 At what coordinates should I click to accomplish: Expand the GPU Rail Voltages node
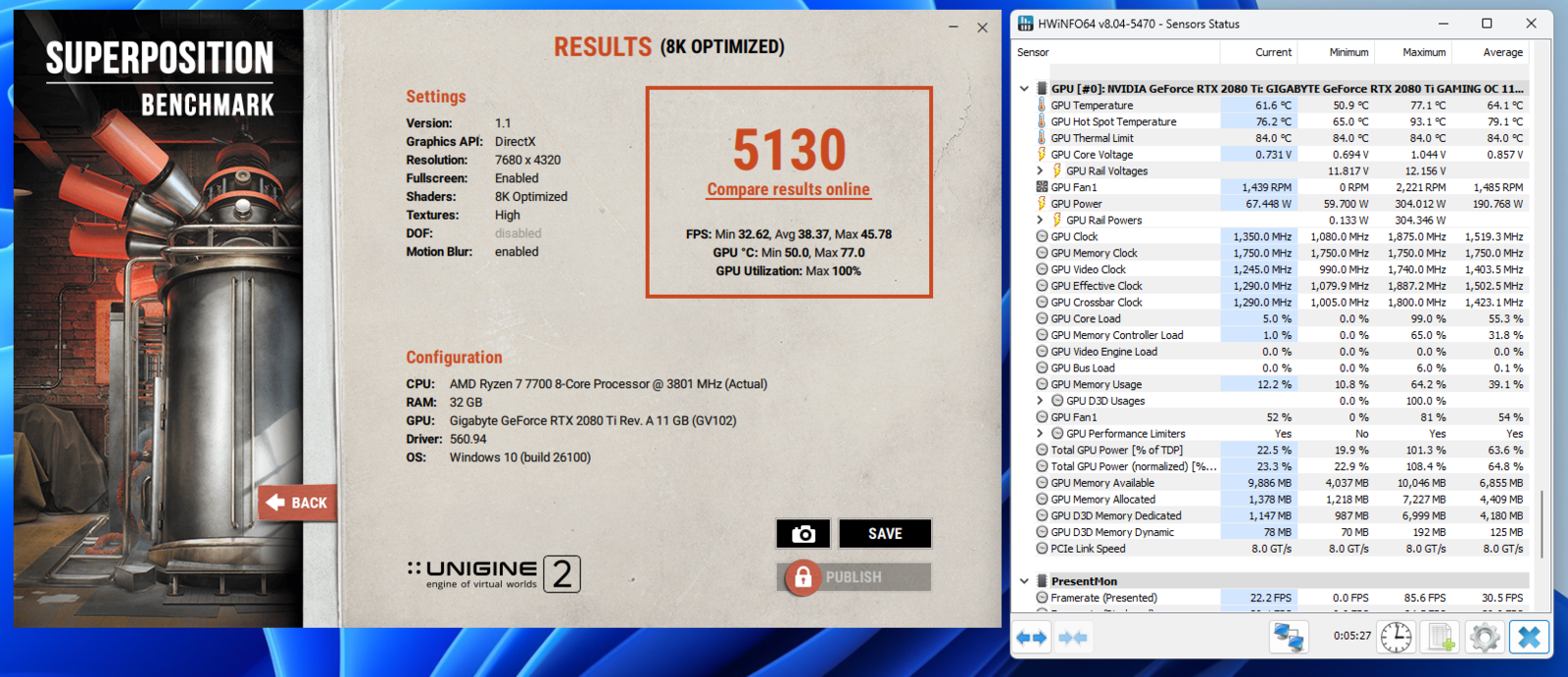click(x=1040, y=170)
